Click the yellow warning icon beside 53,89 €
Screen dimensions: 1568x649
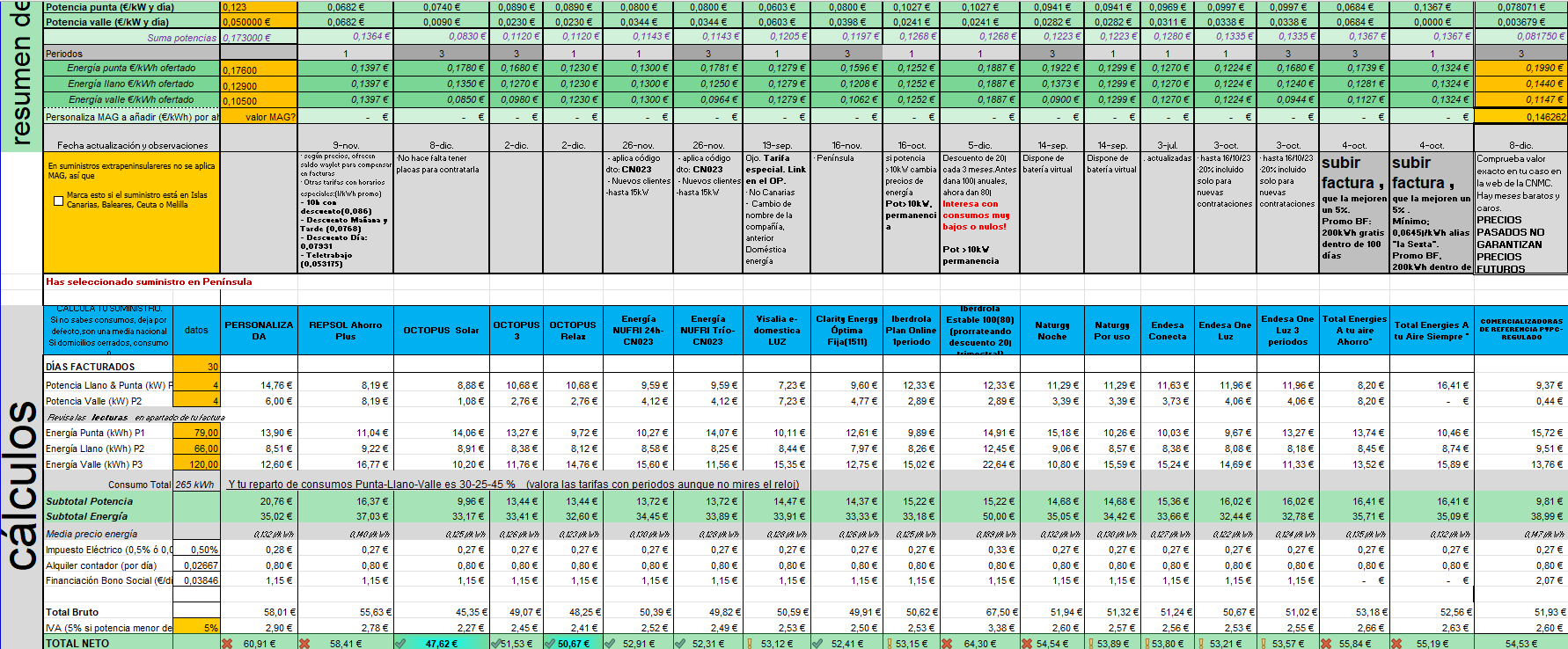[1090, 643]
